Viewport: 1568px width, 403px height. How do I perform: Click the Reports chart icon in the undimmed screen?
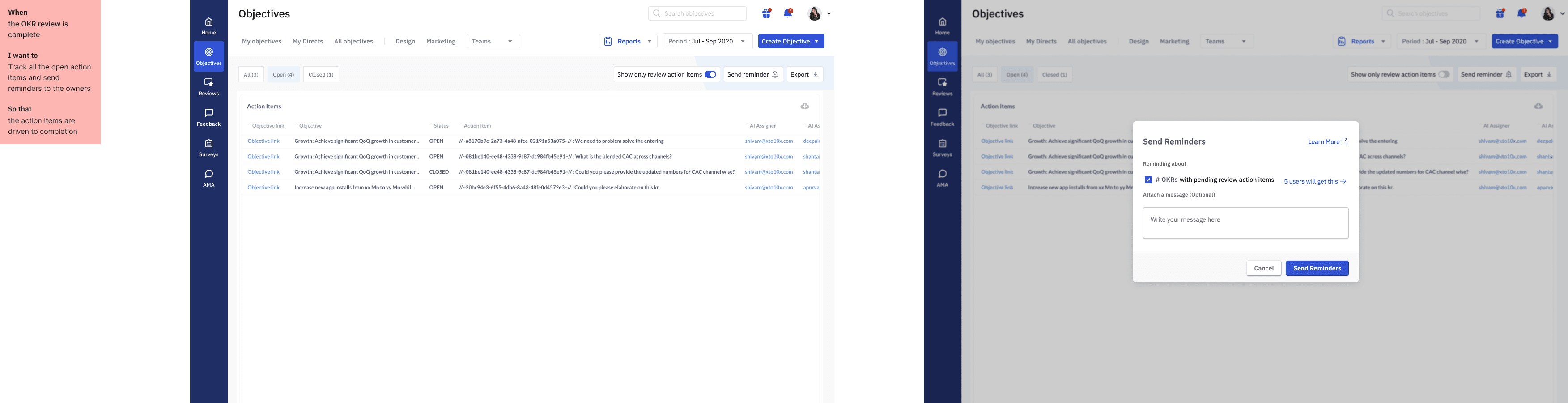[x=608, y=42]
